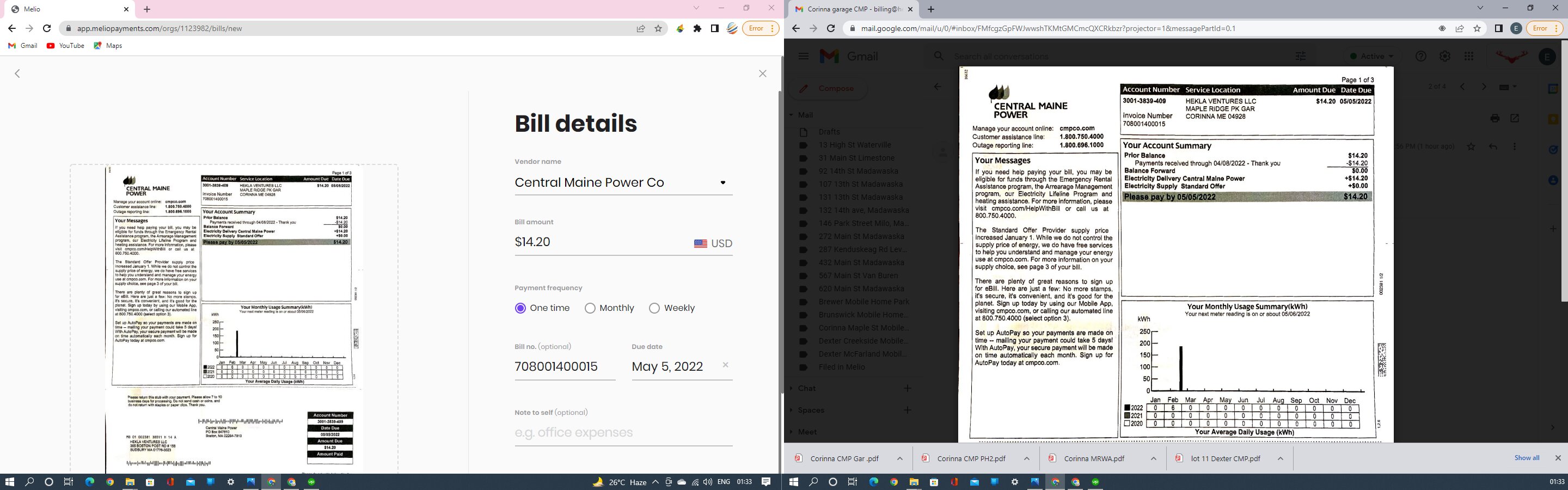Close the Melio bill details form
Image resolution: width=1568 pixels, height=490 pixels.
(x=762, y=73)
